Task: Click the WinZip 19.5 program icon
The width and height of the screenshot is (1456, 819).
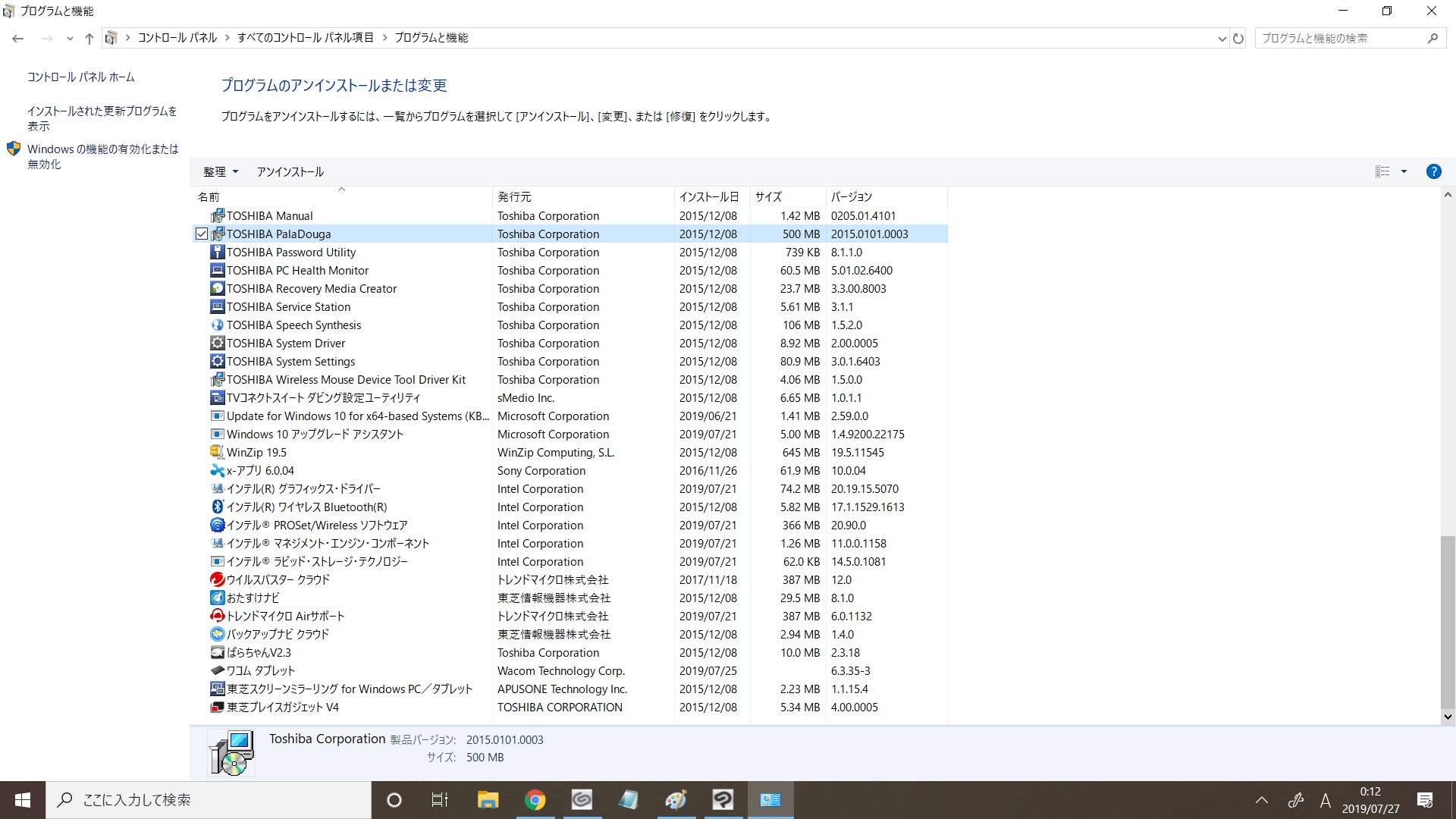Action: (217, 453)
